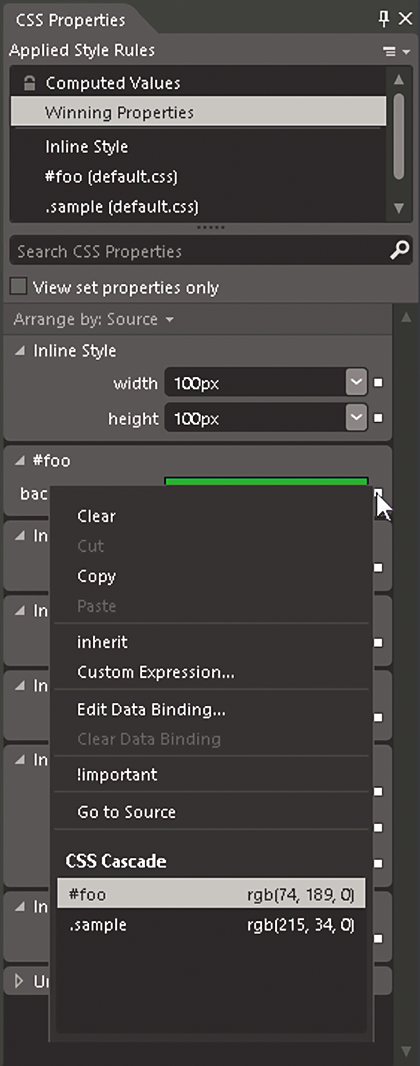This screenshot has height=1066, width=420.
Task: Pin the CSS Properties panel
Action: point(384,19)
